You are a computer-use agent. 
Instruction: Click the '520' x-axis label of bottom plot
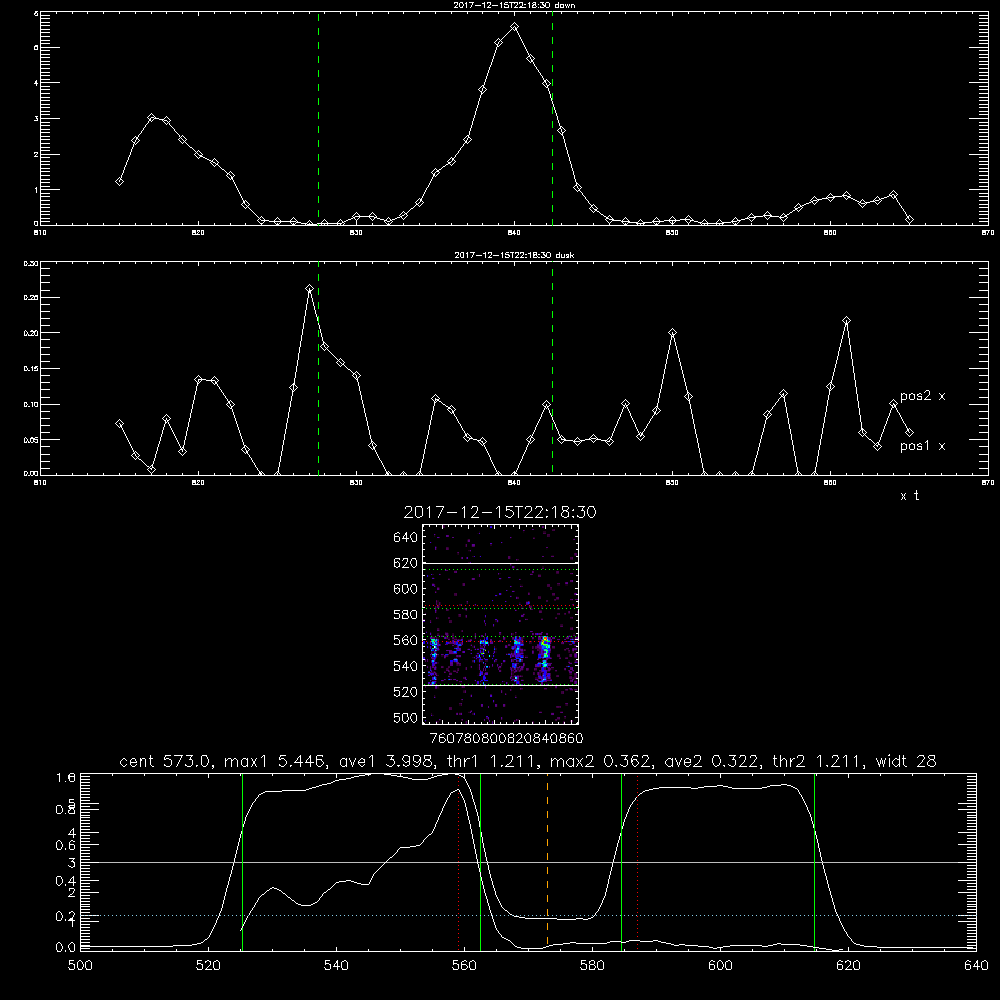coord(208,966)
